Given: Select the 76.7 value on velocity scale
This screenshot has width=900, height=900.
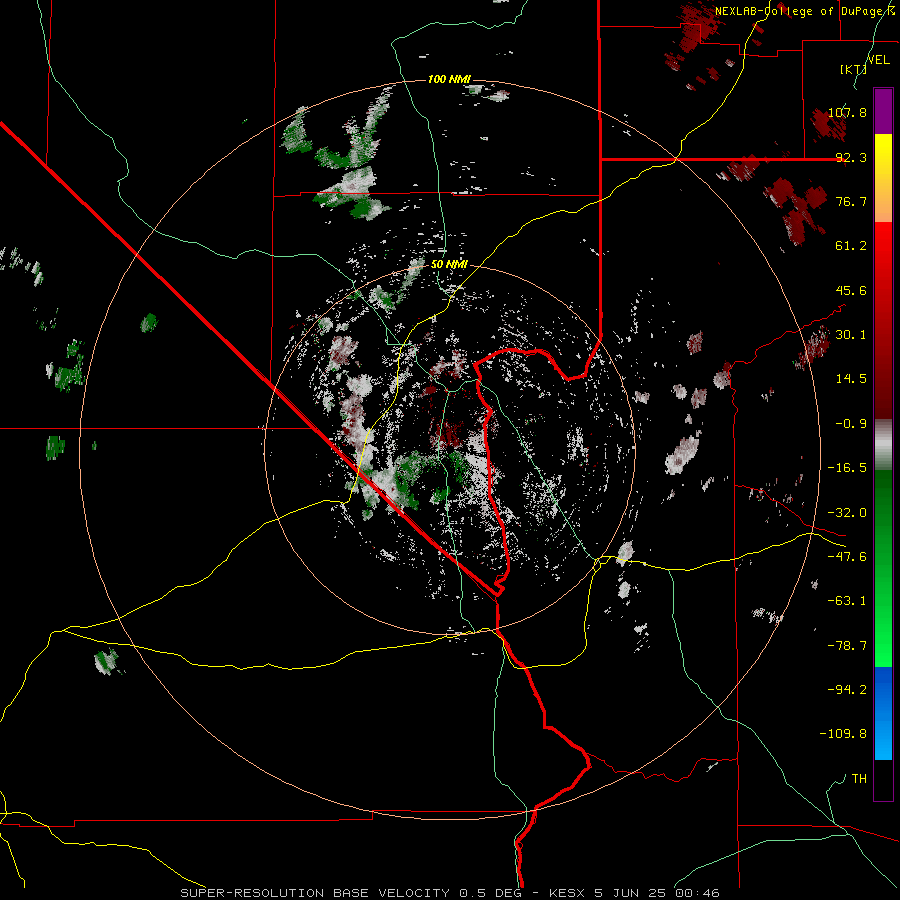Looking at the screenshot, I should click(x=851, y=201).
